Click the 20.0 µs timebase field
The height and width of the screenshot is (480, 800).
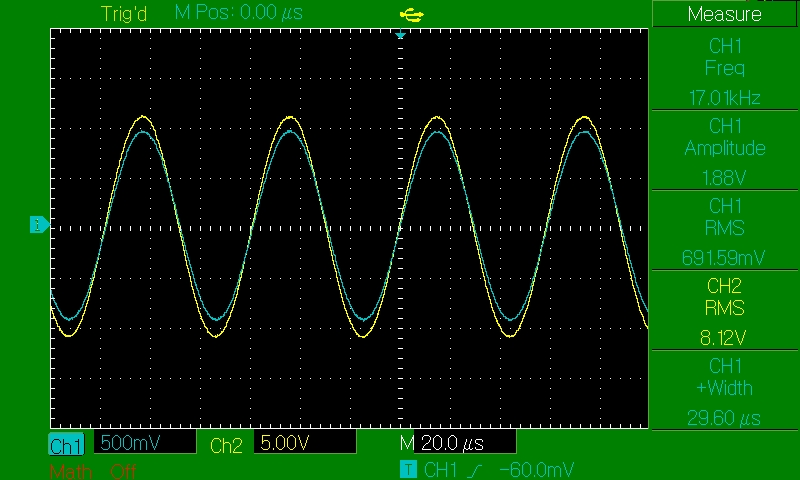pyautogui.click(x=465, y=443)
